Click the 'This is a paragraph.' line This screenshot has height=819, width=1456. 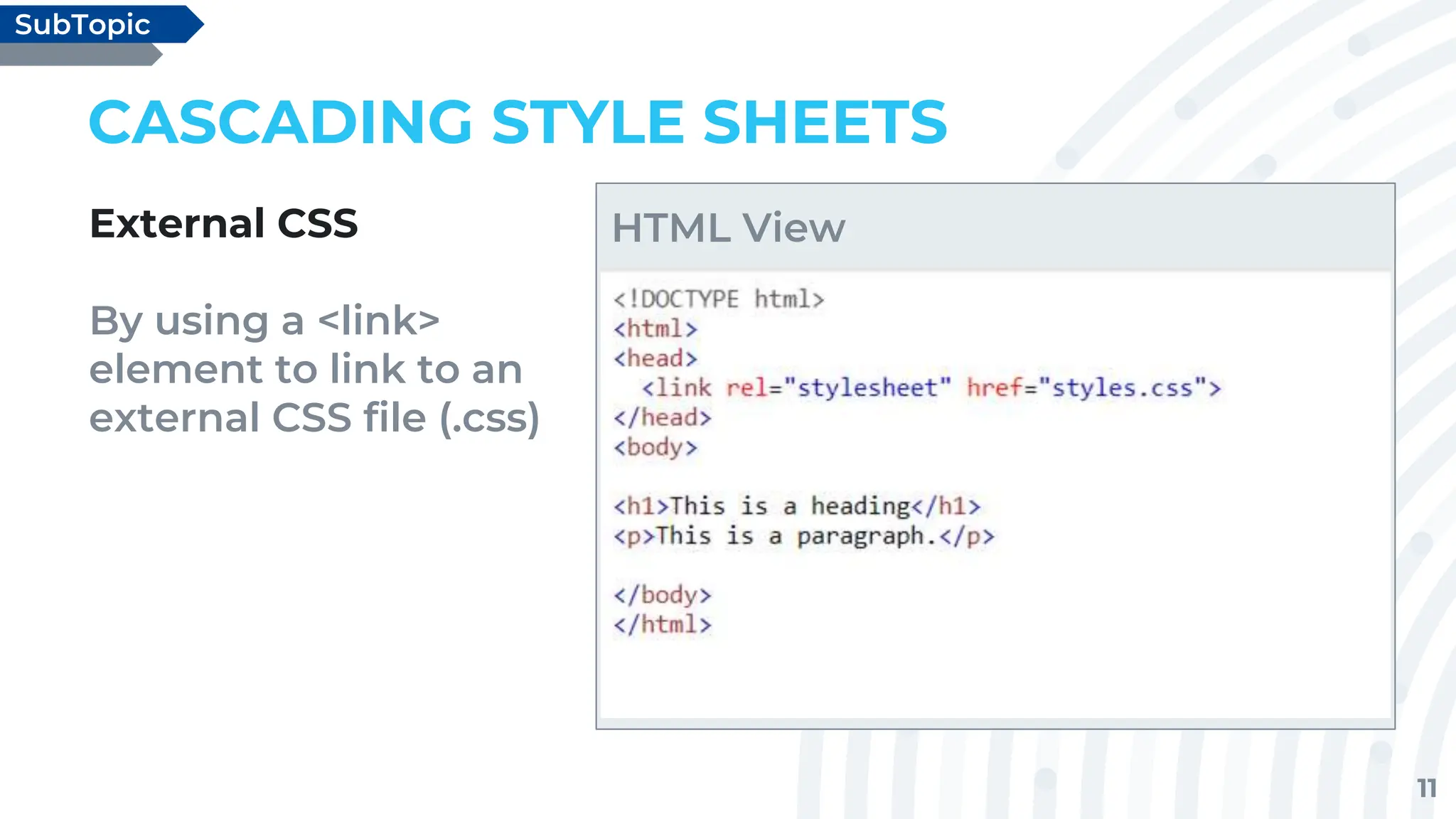click(x=803, y=536)
